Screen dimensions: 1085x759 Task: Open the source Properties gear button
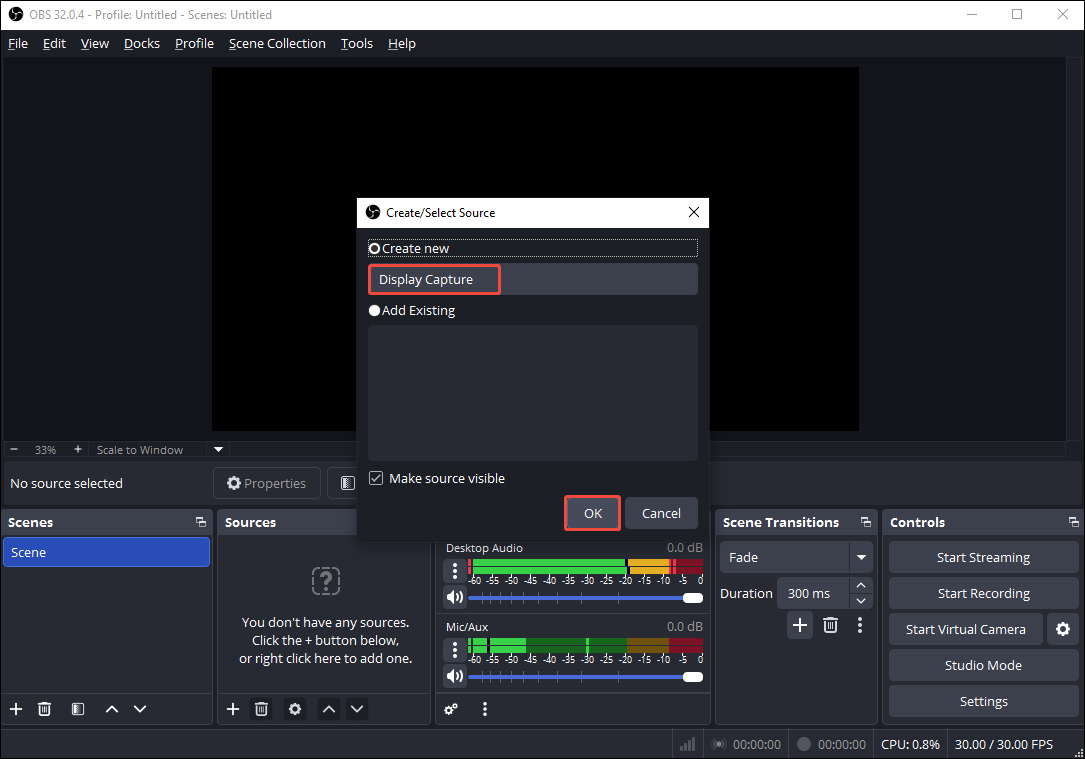click(266, 483)
